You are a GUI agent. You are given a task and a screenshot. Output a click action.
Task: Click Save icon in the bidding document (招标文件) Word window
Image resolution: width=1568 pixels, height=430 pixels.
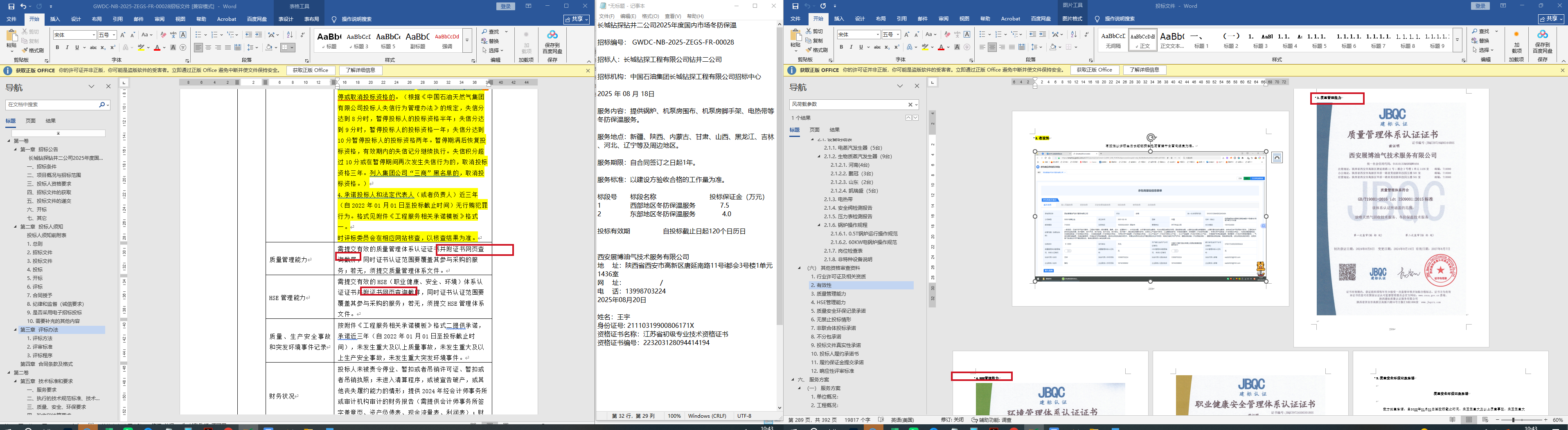pos(11,6)
